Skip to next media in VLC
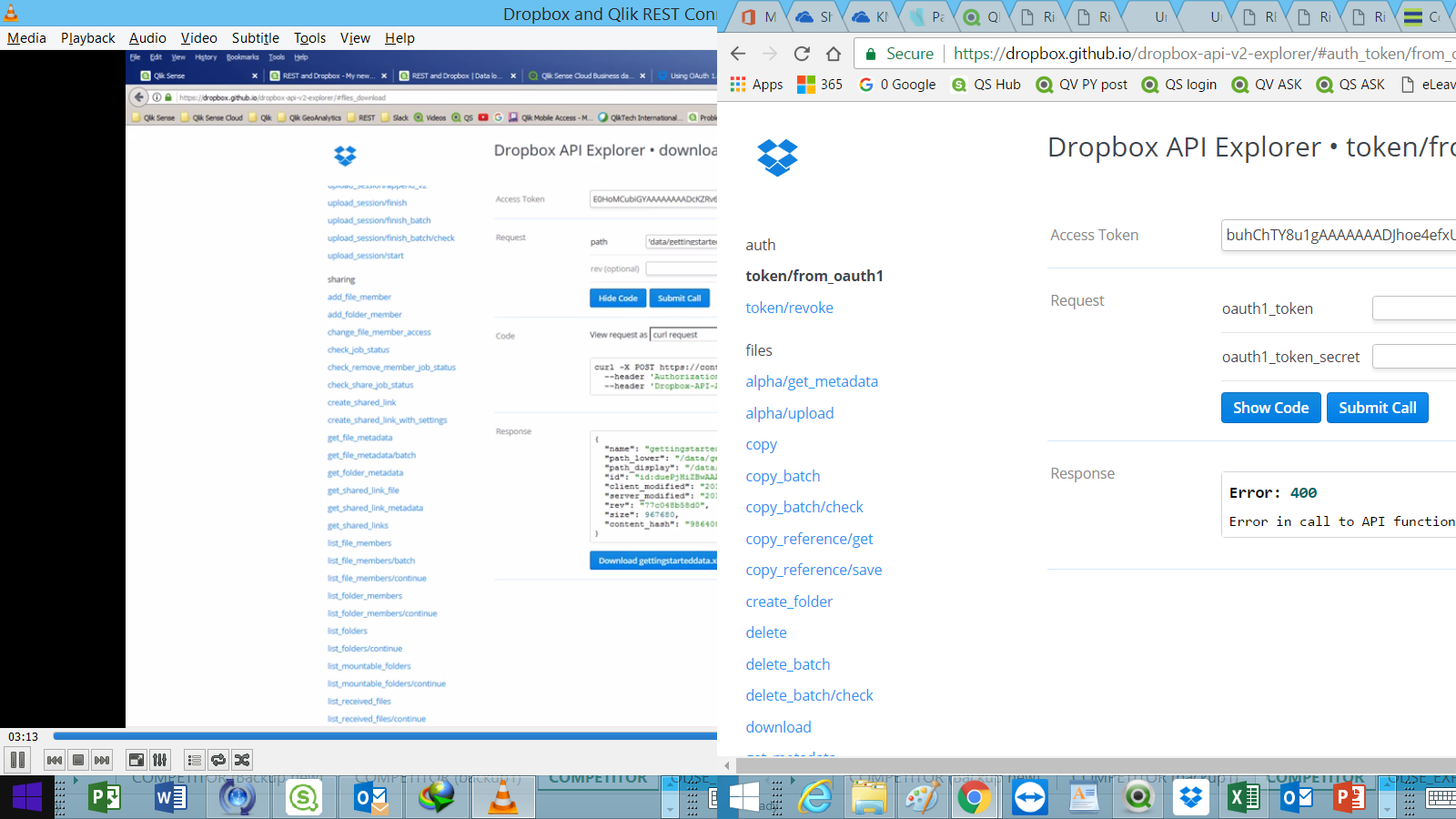This screenshot has width=1456, height=819. tap(102, 760)
